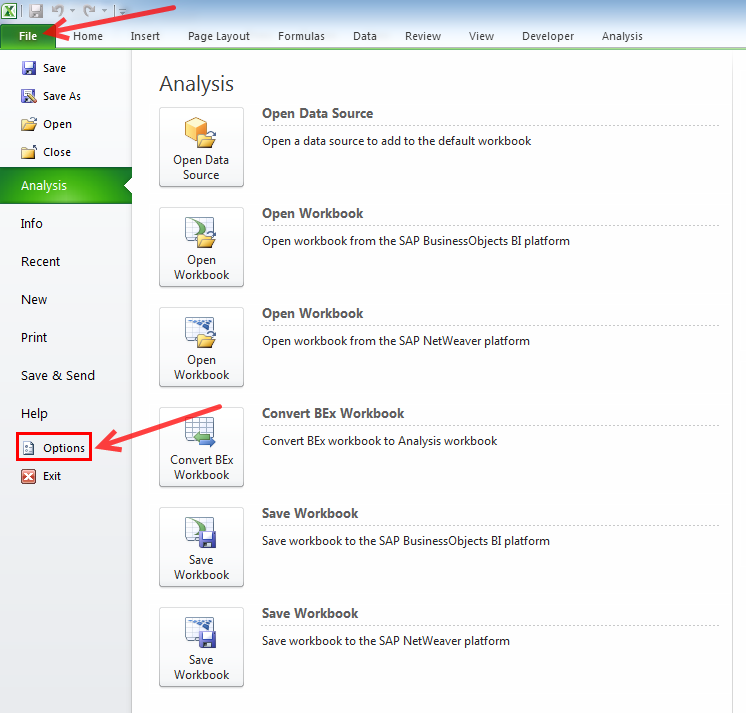Switch to the Formulas ribbon tab
This screenshot has width=746, height=713.
(301, 36)
